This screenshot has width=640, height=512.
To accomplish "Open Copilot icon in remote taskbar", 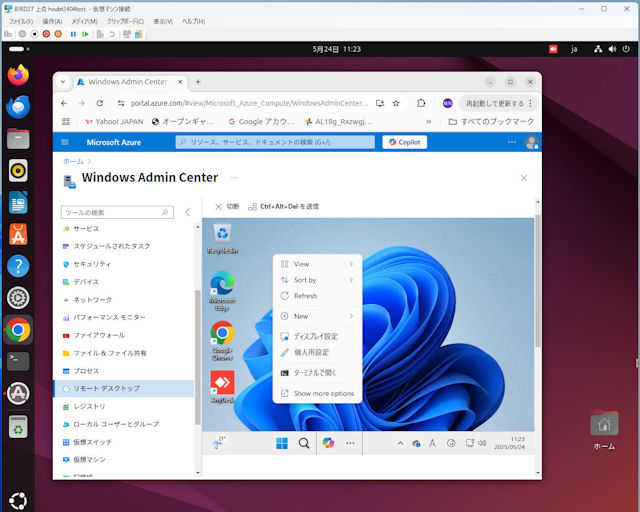I will click(x=328, y=443).
